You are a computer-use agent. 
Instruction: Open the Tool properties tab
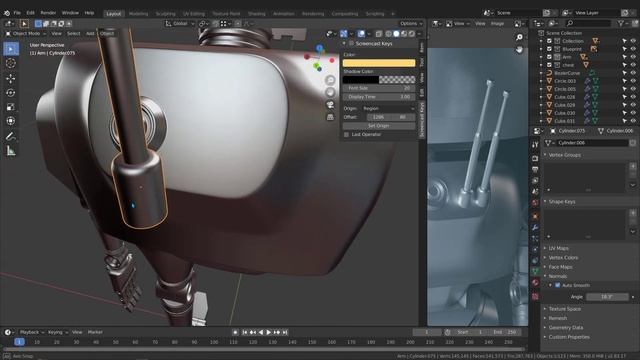[535, 145]
